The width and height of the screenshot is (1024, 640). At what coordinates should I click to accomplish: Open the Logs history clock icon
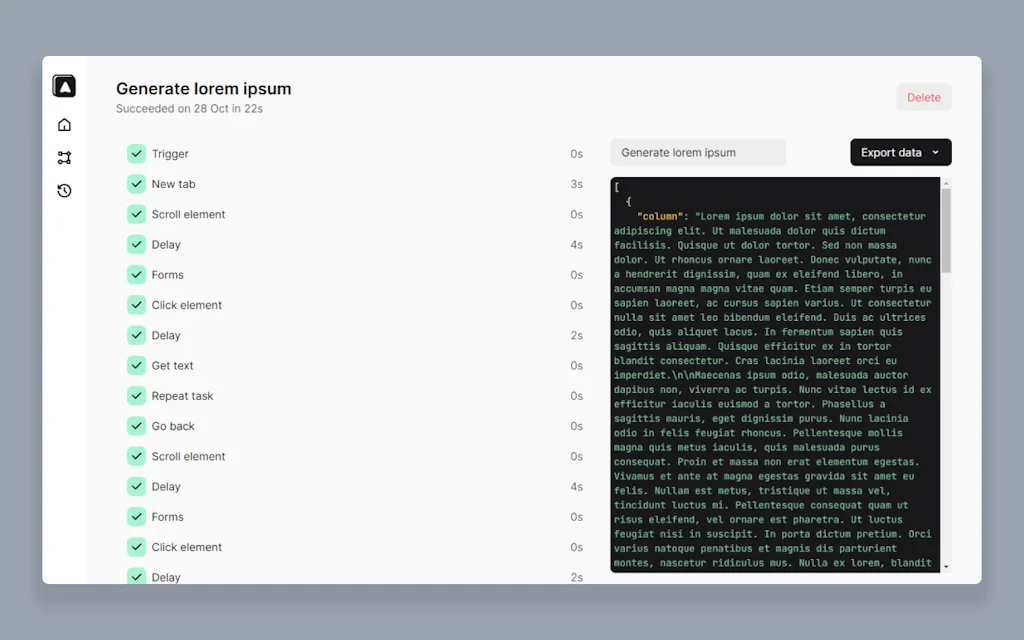point(64,190)
